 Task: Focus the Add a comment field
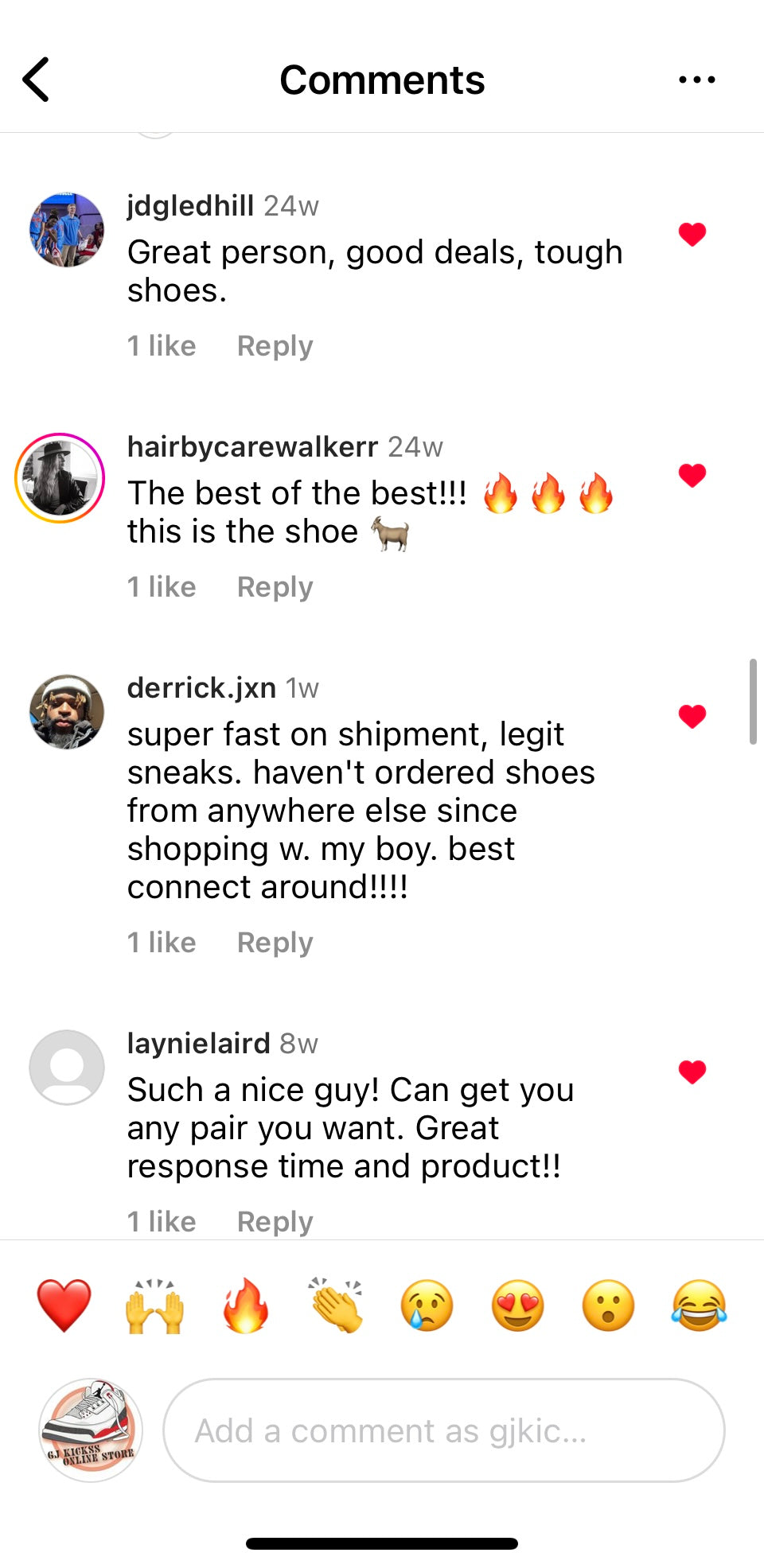coord(444,1430)
